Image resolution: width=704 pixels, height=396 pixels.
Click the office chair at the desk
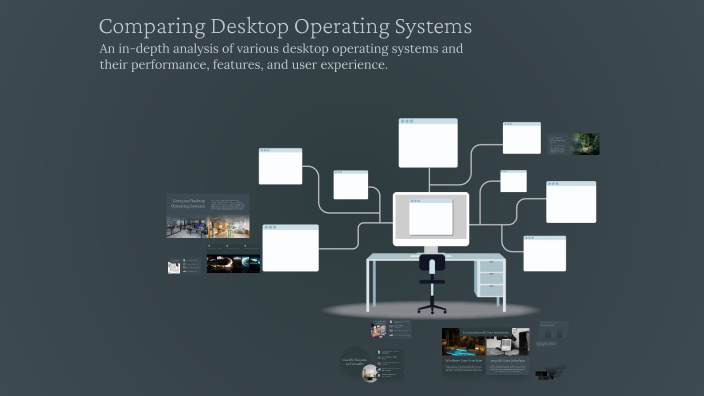(432, 284)
